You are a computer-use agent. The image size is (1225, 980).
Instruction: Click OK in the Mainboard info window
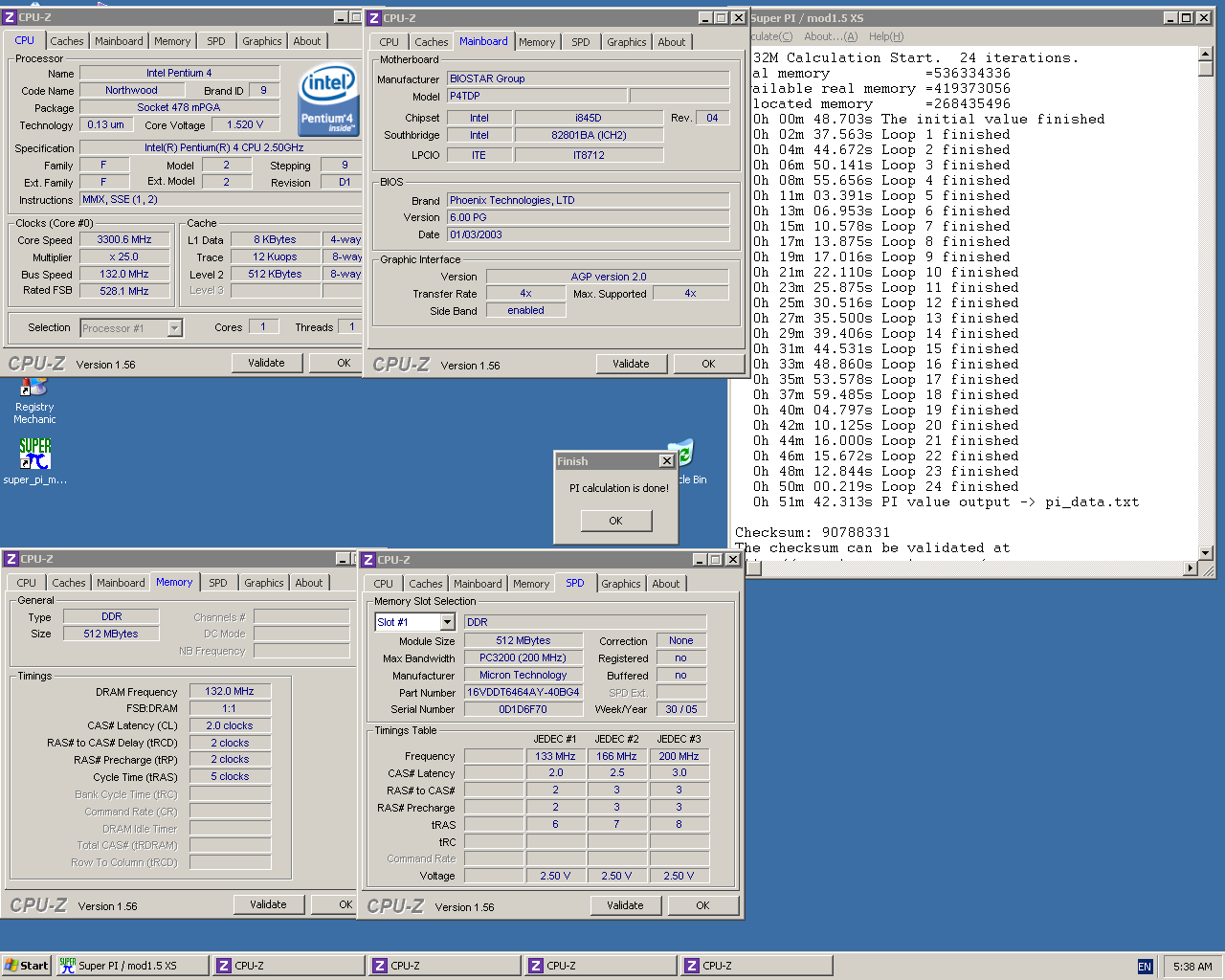pyautogui.click(x=708, y=364)
